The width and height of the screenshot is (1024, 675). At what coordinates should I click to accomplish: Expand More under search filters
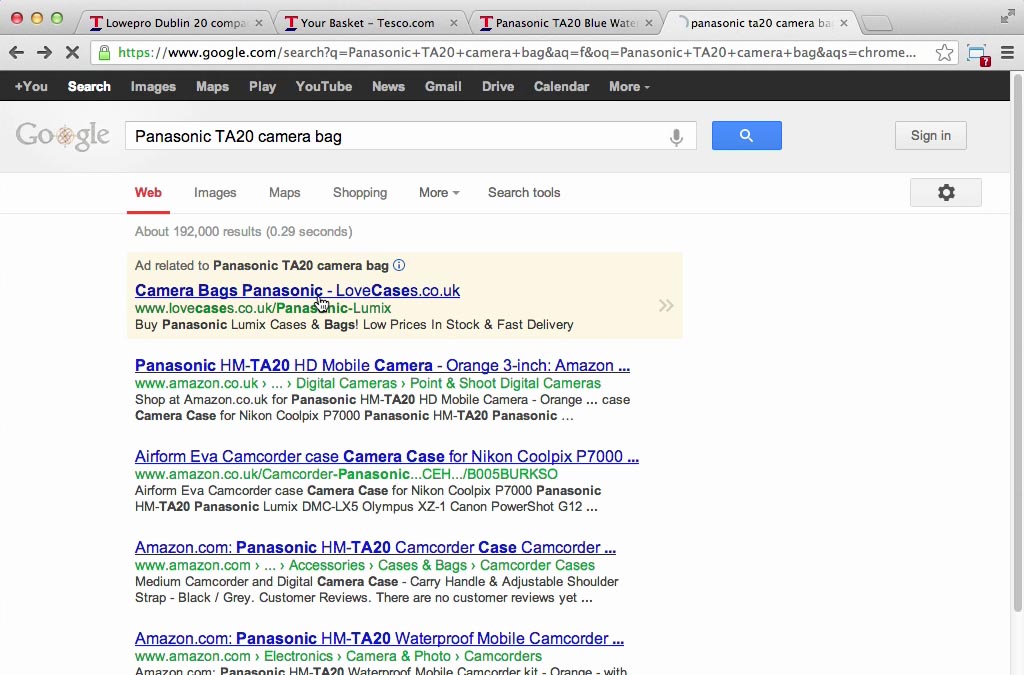(x=439, y=193)
